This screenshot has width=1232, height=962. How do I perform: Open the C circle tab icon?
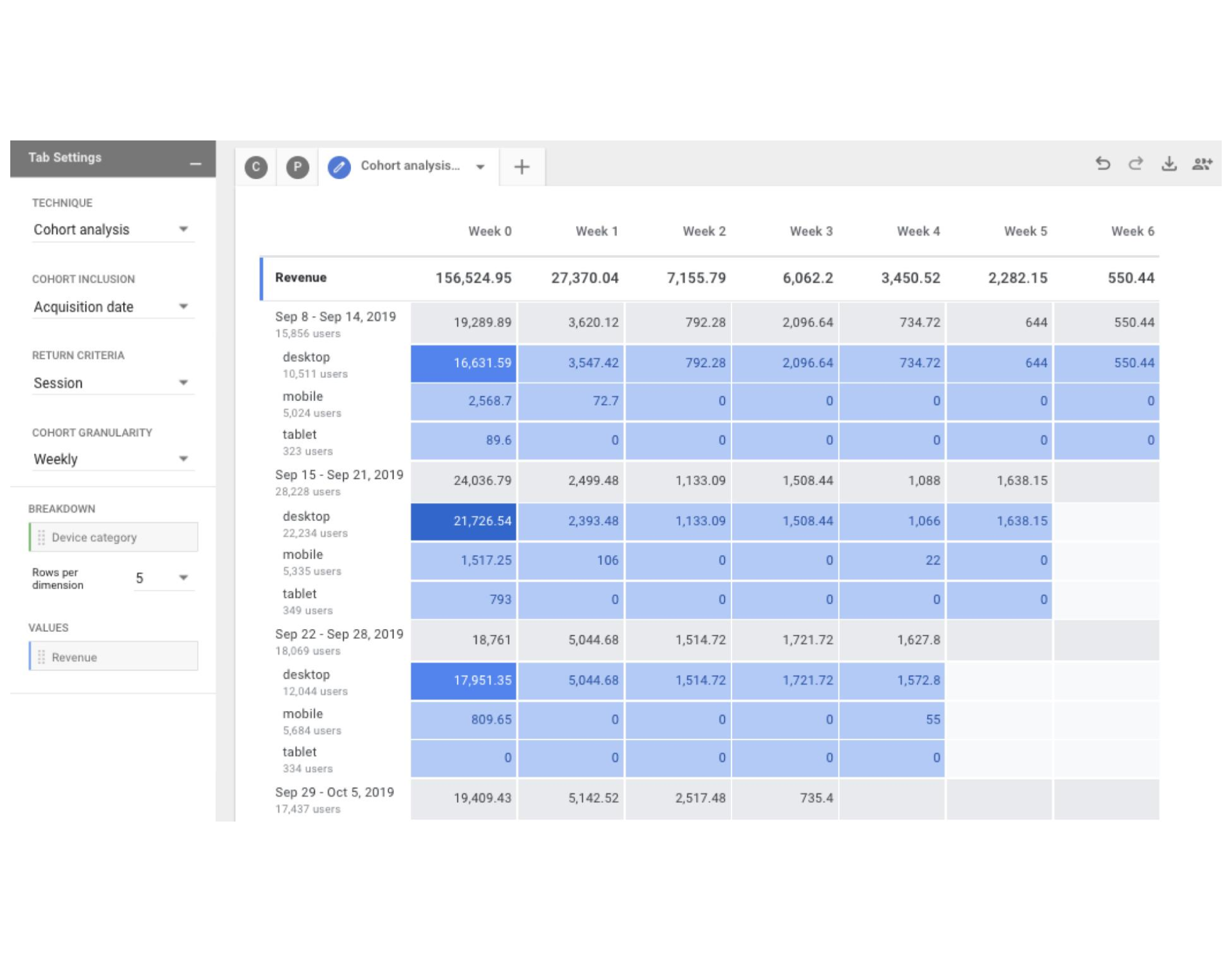click(256, 167)
